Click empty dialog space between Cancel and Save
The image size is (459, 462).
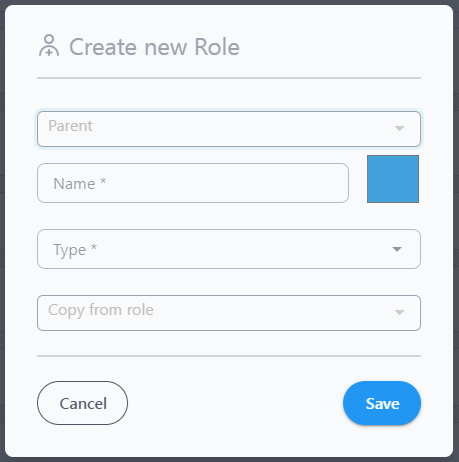(235, 403)
